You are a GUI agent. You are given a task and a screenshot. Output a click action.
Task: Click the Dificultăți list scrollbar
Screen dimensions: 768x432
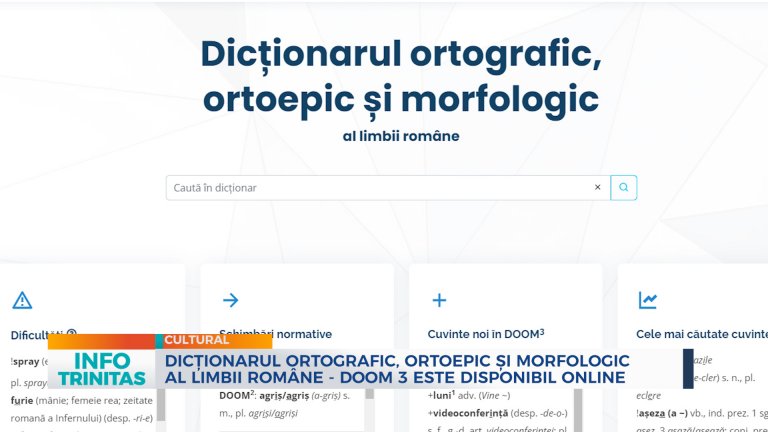(161, 405)
